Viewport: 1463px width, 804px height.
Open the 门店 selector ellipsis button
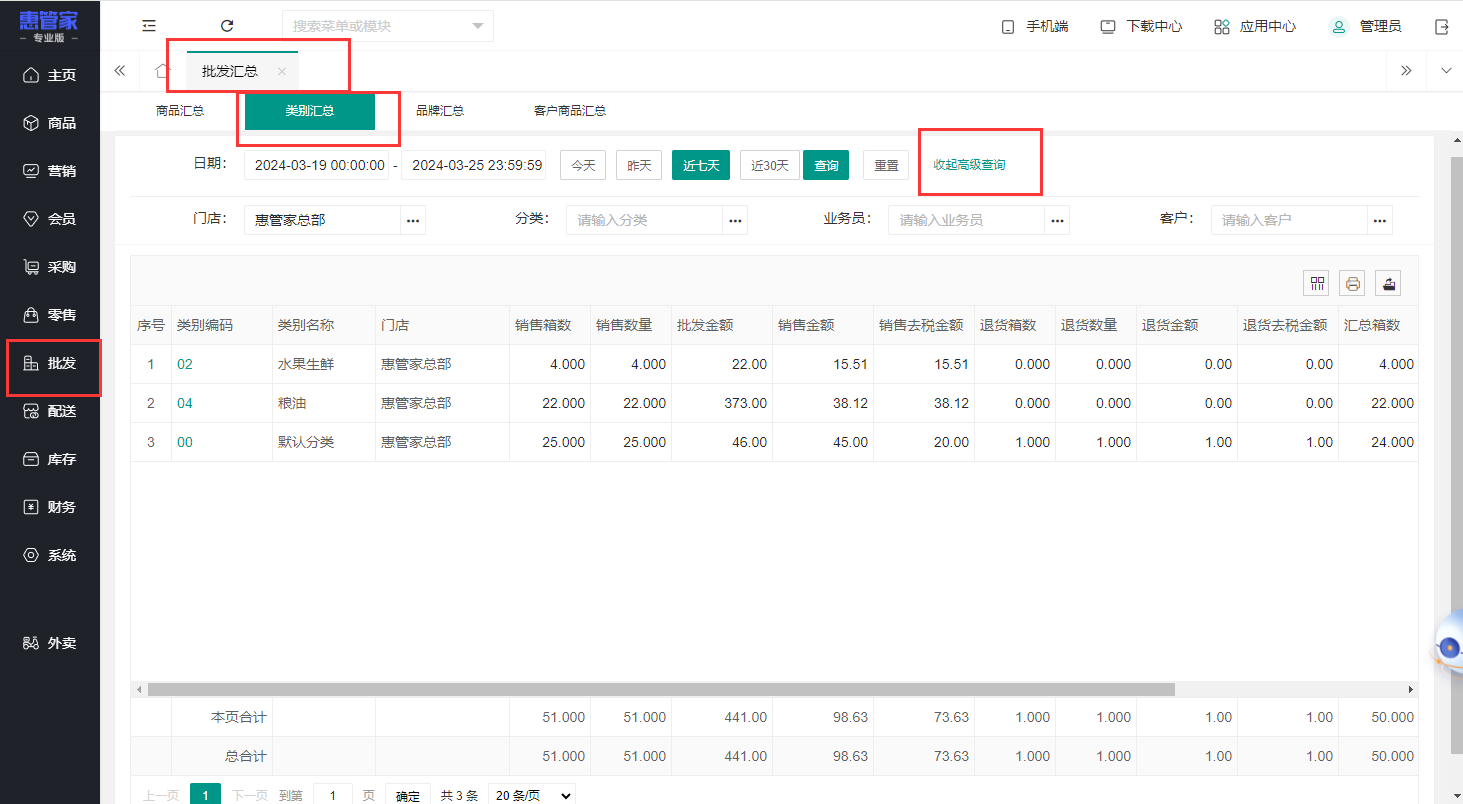click(x=413, y=220)
